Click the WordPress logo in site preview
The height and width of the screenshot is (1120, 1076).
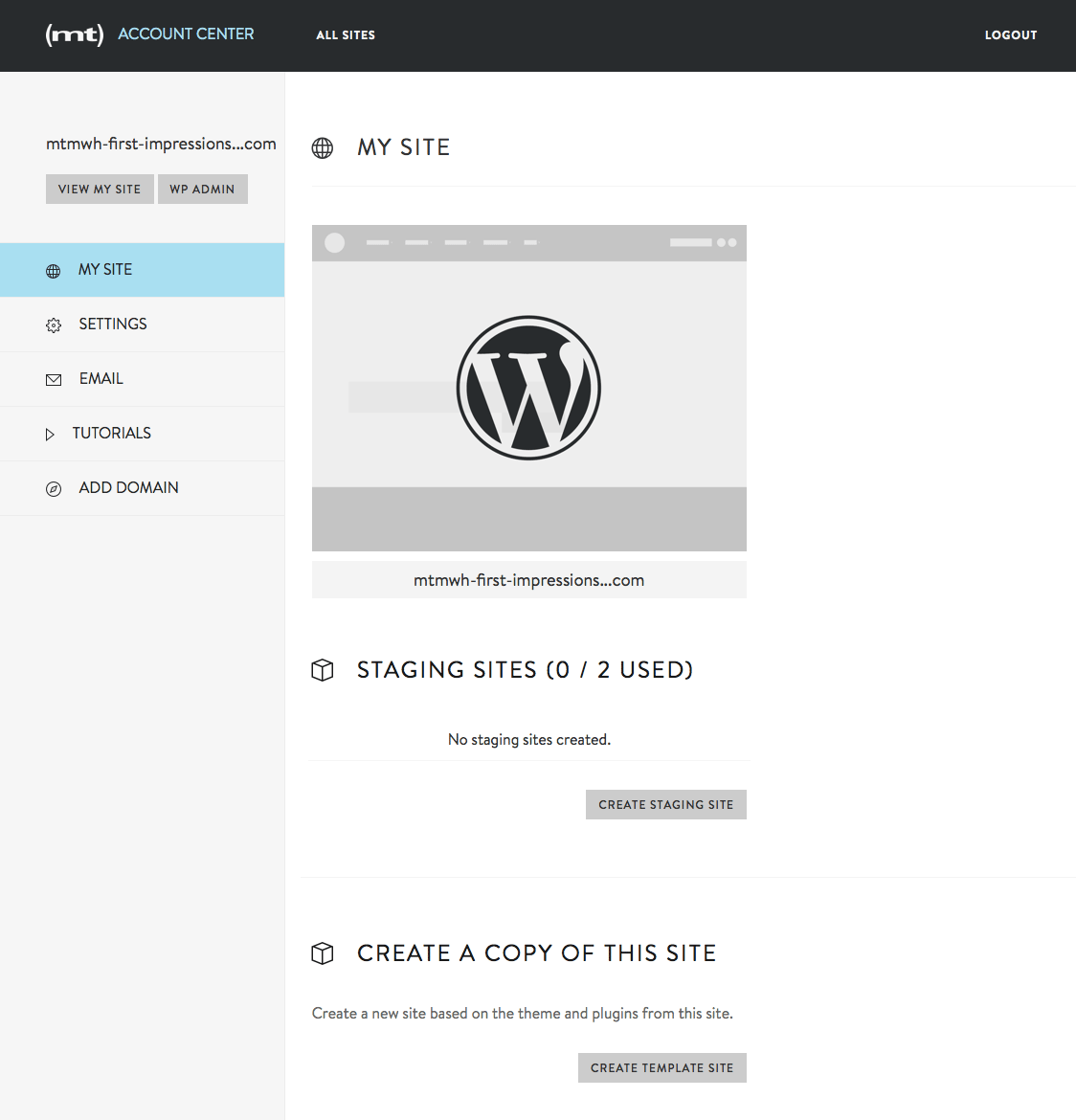(x=528, y=388)
